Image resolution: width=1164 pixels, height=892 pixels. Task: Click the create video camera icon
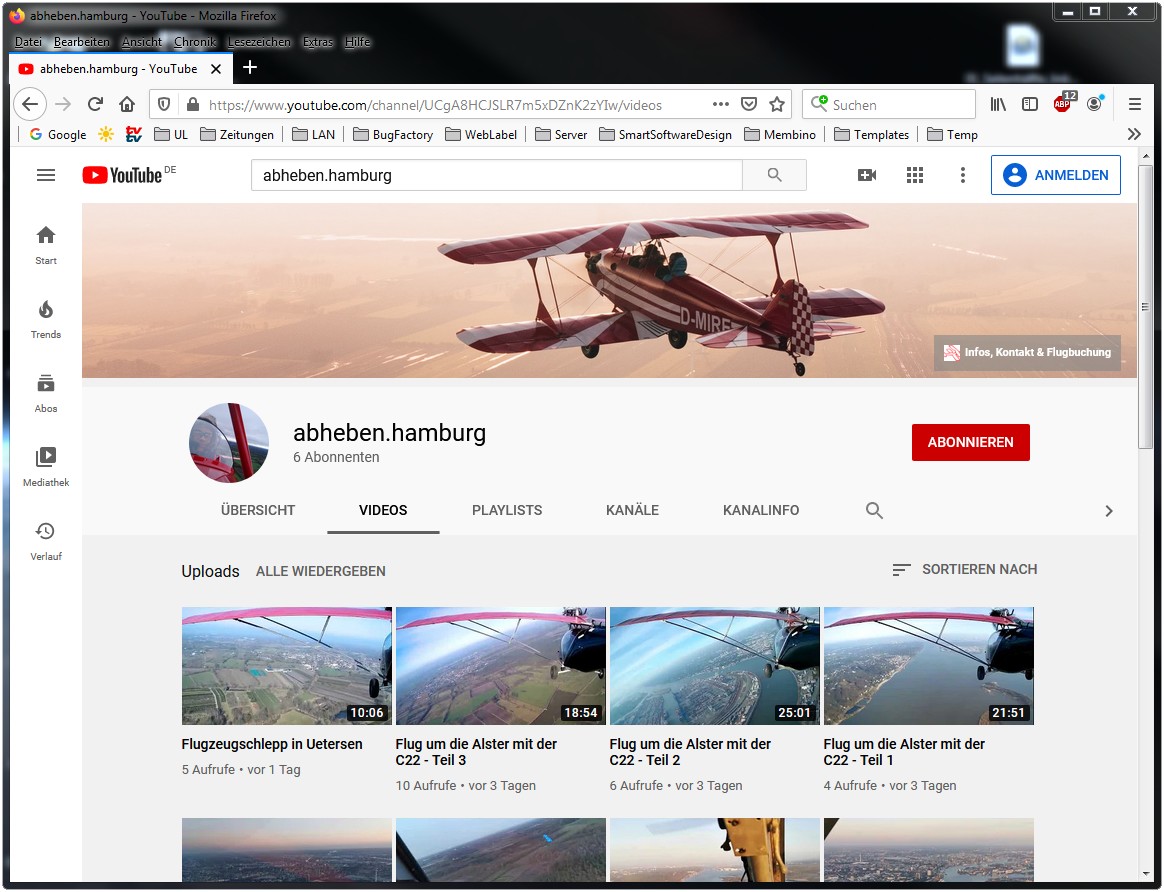coord(867,175)
